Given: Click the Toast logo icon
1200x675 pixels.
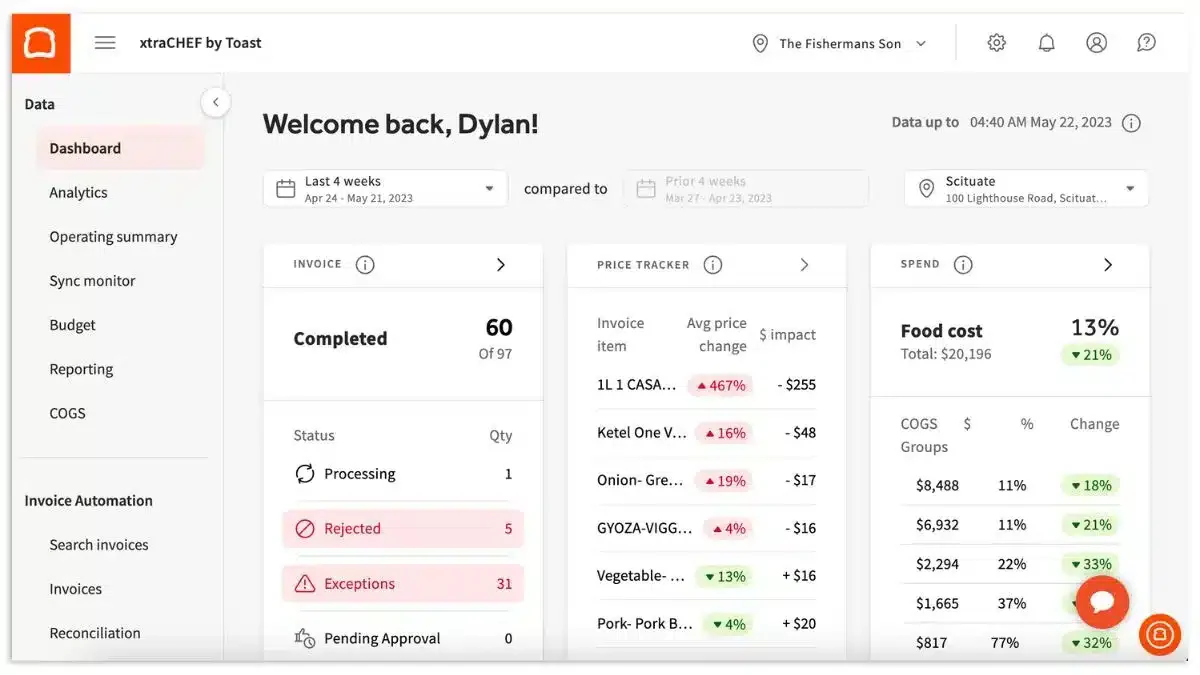Looking at the screenshot, I should click(41, 43).
